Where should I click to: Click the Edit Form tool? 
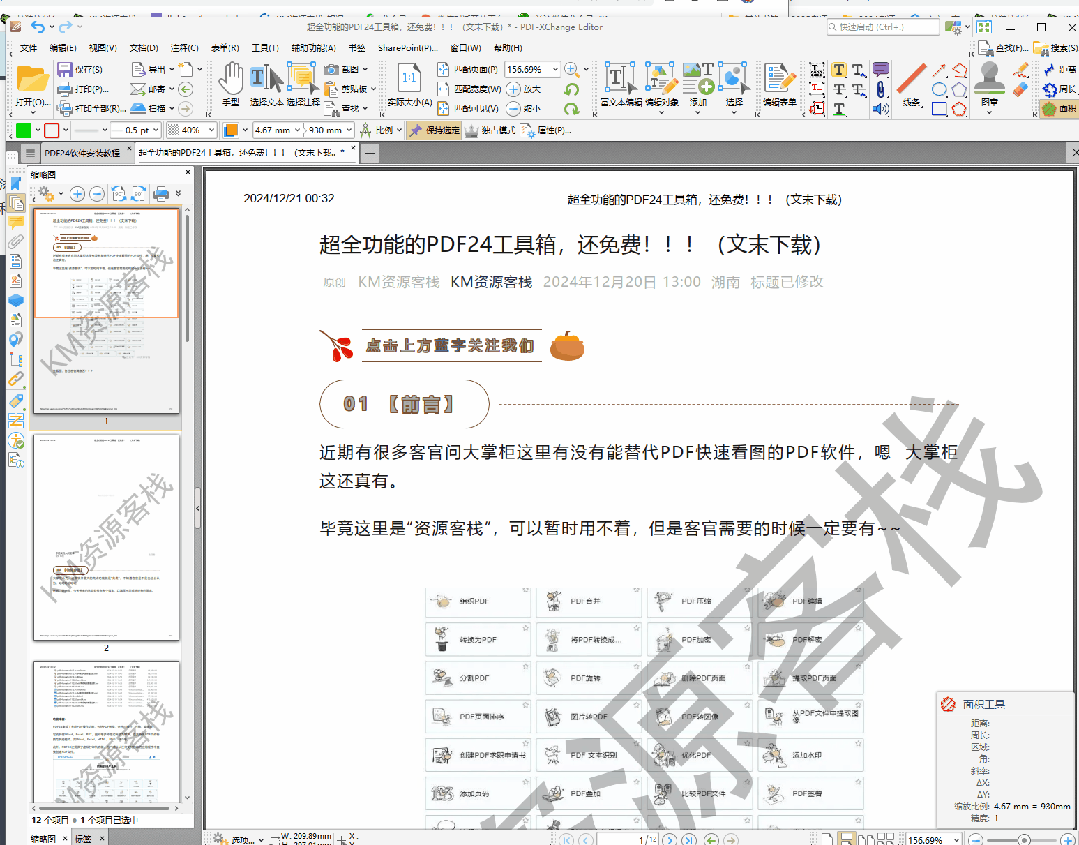pos(780,84)
